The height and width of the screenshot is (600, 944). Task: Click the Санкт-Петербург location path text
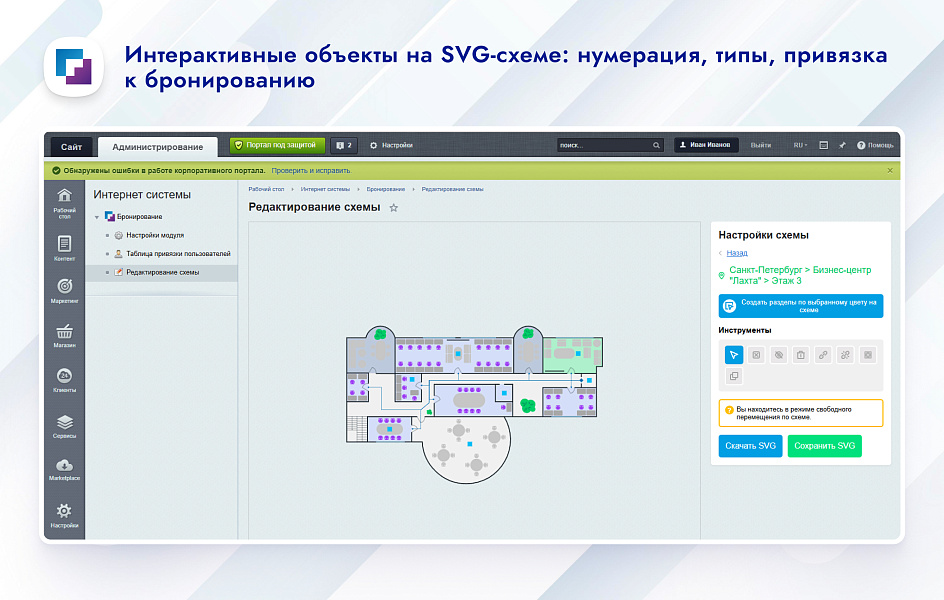[800, 275]
